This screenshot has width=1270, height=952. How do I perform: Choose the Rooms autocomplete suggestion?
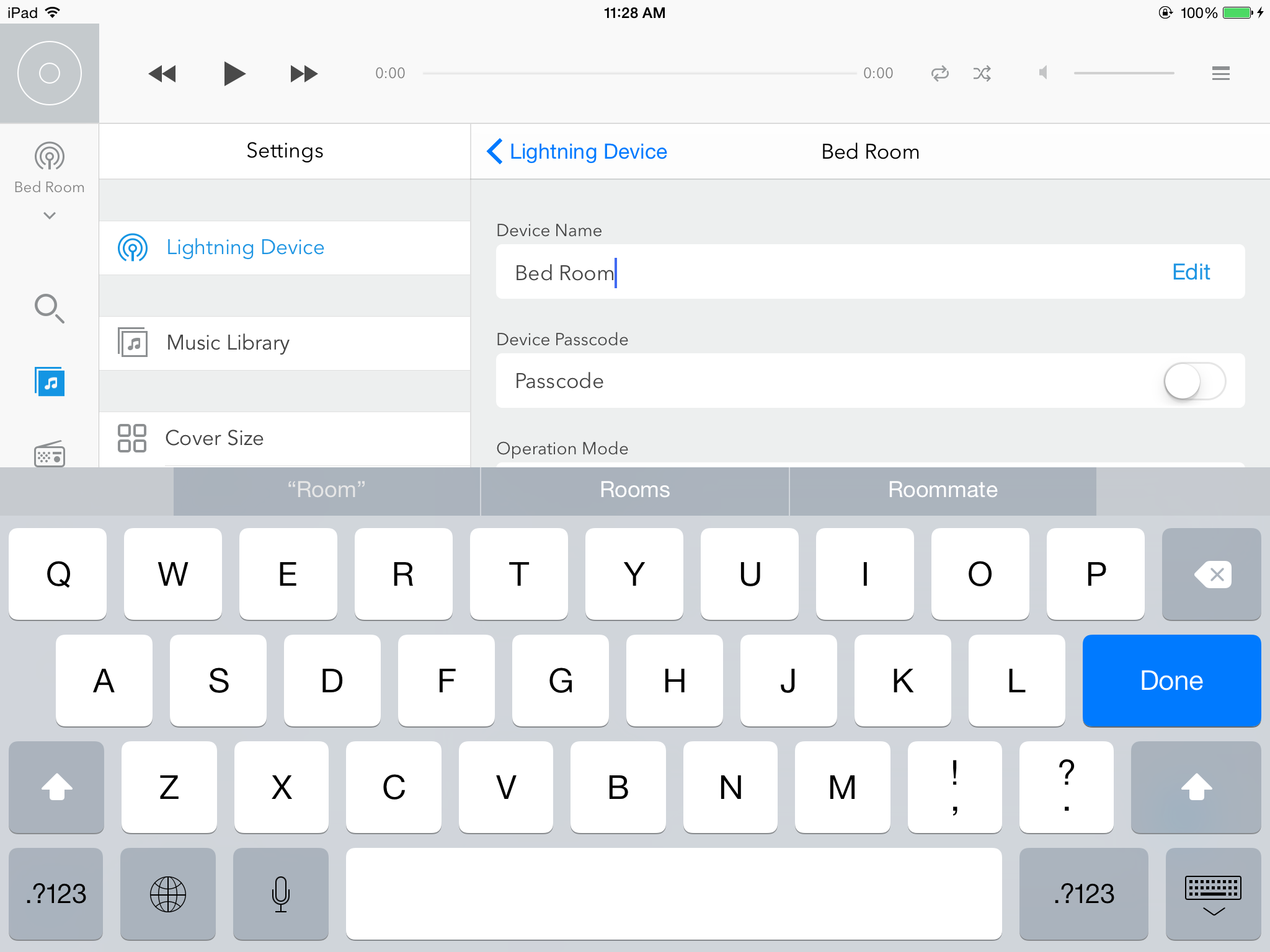click(635, 490)
